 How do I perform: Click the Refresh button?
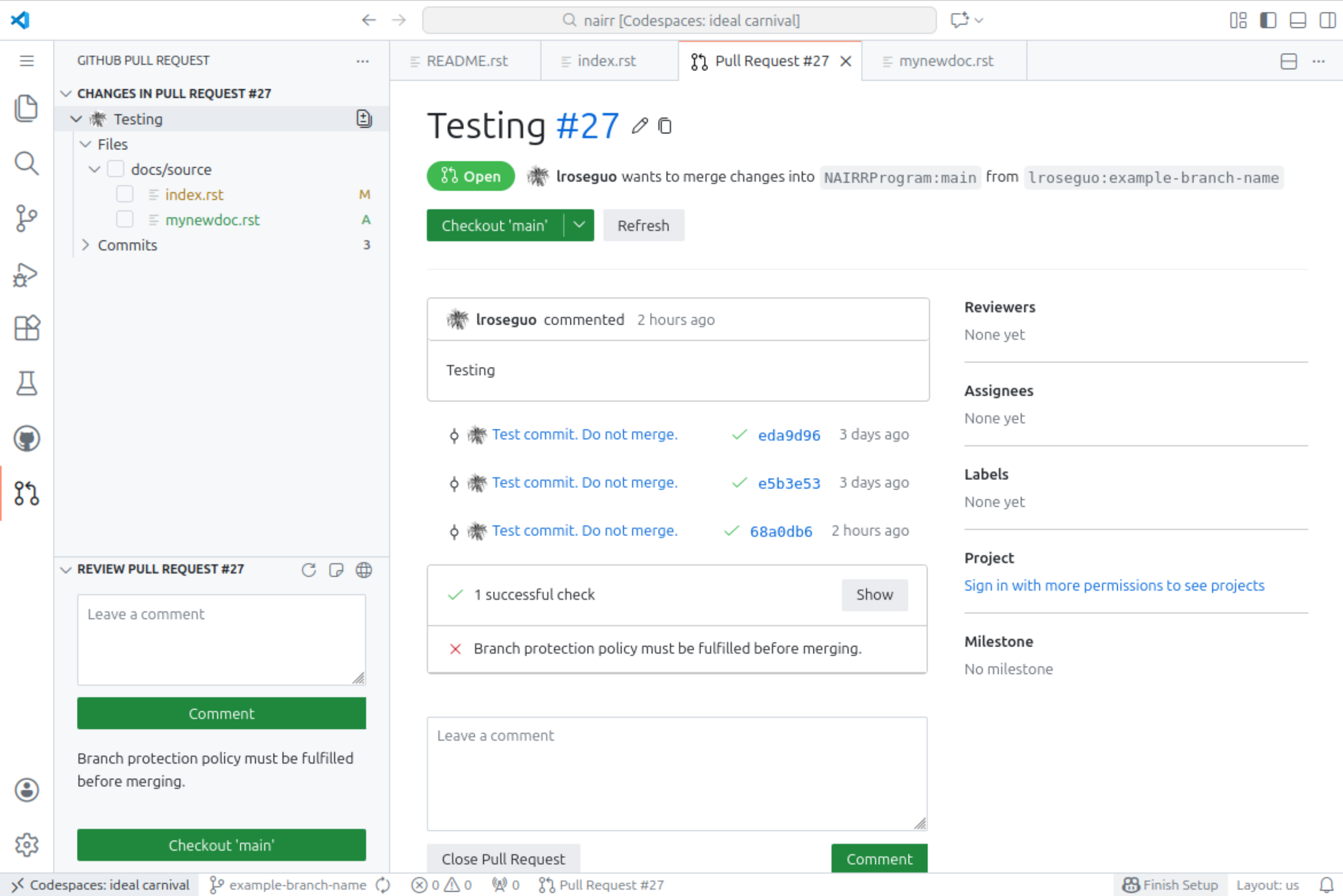[x=644, y=225]
